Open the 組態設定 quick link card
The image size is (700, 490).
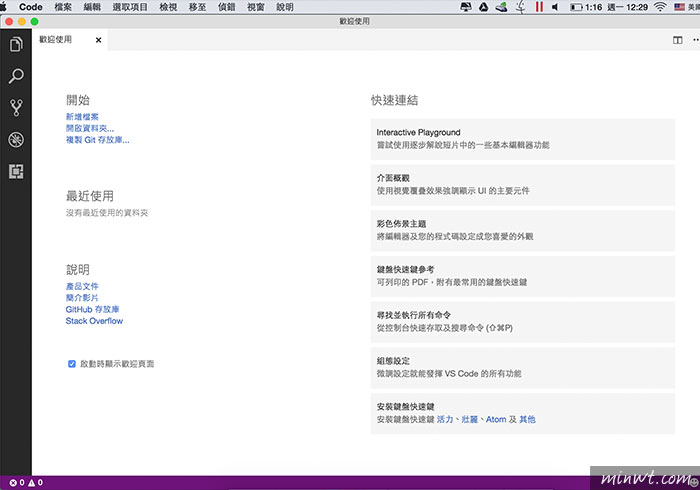(523, 368)
